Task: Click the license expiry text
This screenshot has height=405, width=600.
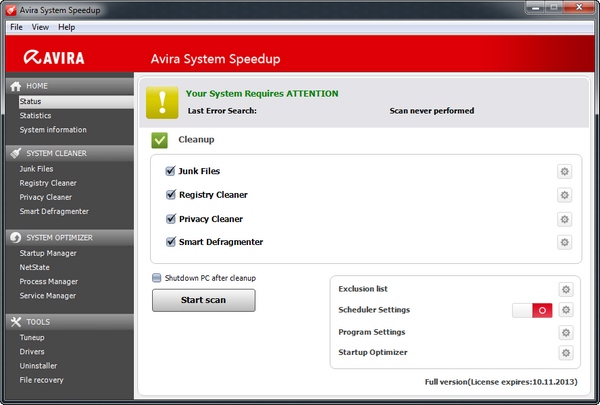Action: (x=501, y=382)
